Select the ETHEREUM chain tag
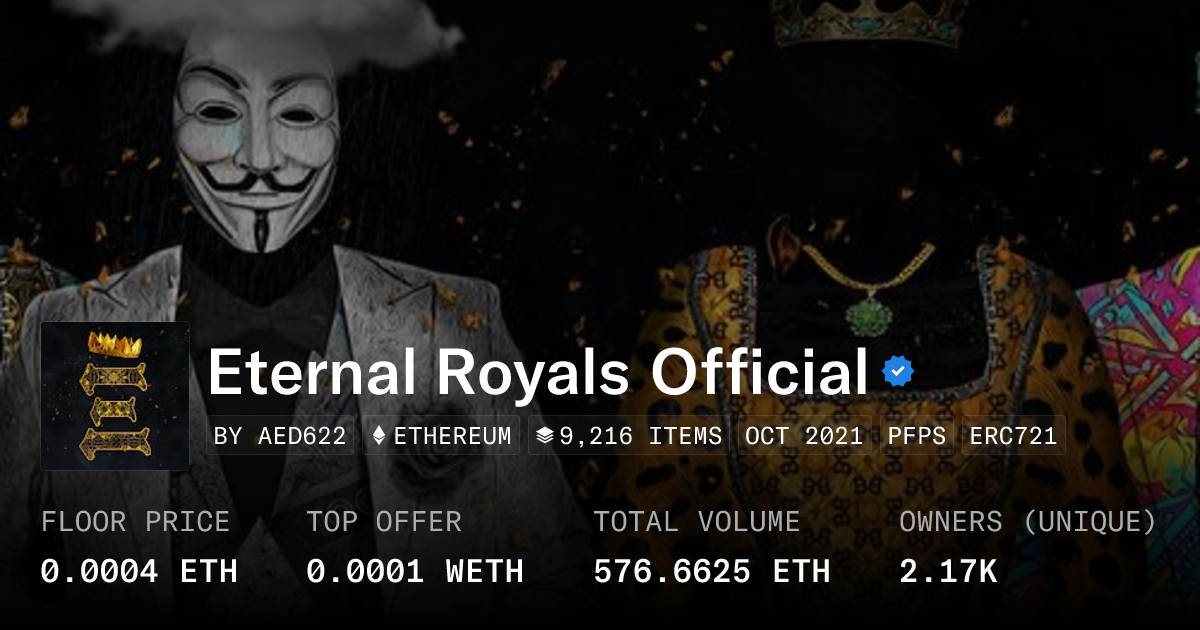This screenshot has height=630, width=1200. [441, 436]
